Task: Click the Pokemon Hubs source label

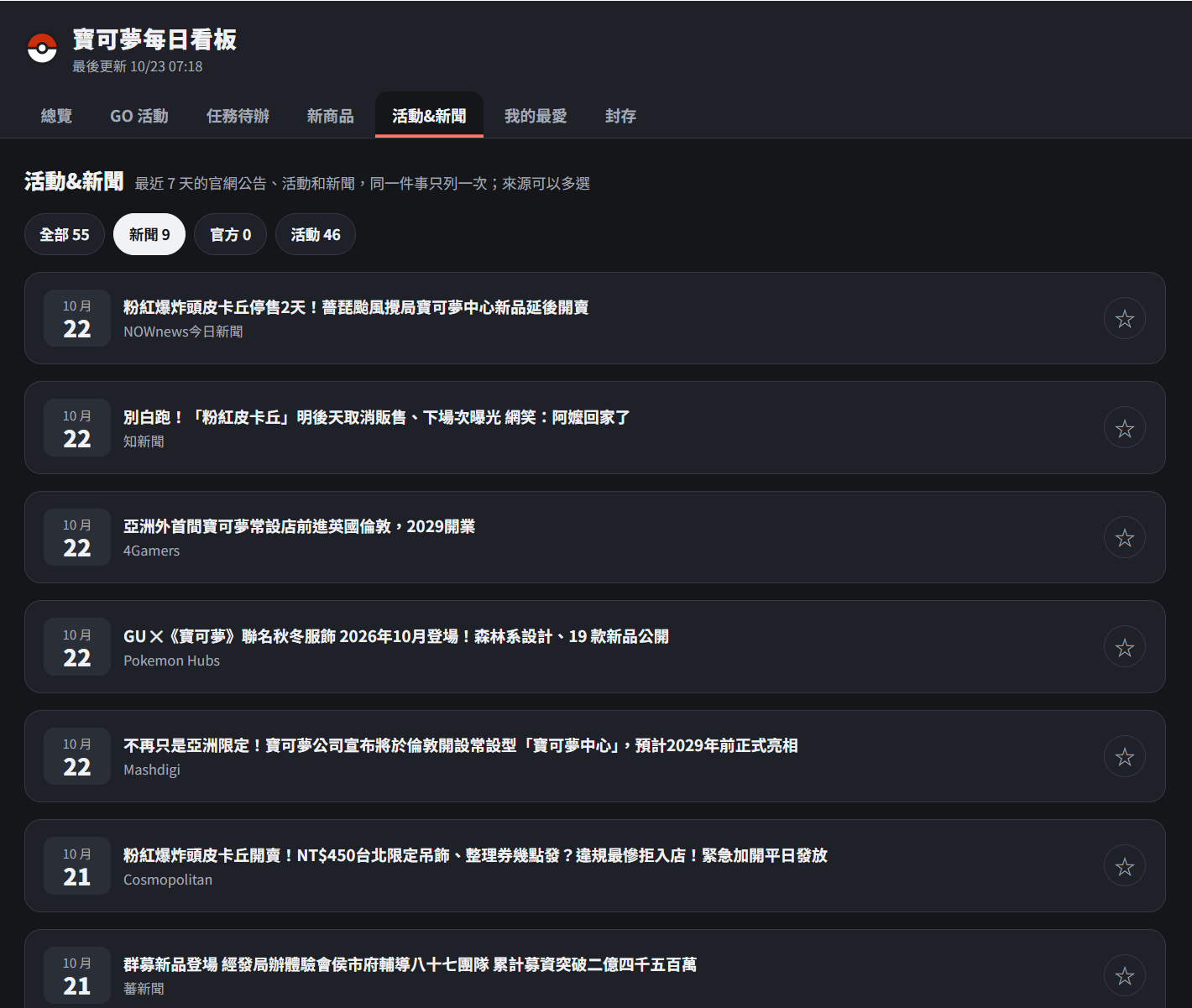Action: tap(172, 661)
